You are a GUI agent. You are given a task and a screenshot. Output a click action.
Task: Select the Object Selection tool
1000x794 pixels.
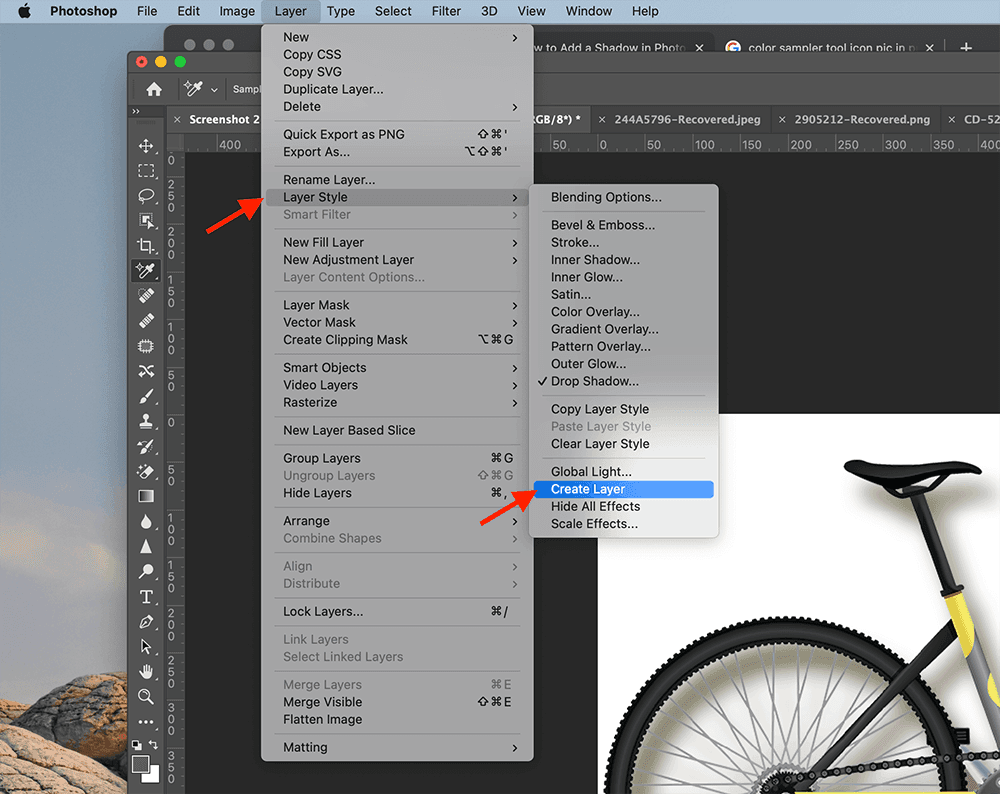click(146, 221)
